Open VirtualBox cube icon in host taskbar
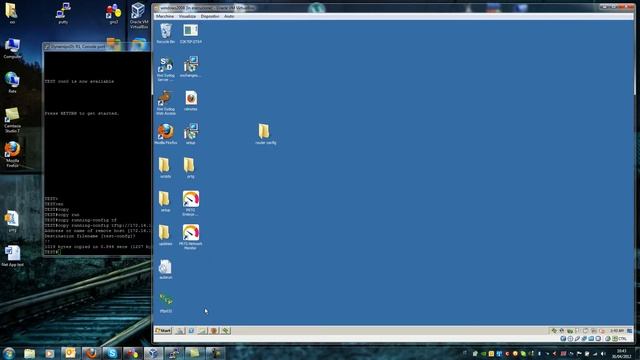The image size is (640, 360). 153,353
